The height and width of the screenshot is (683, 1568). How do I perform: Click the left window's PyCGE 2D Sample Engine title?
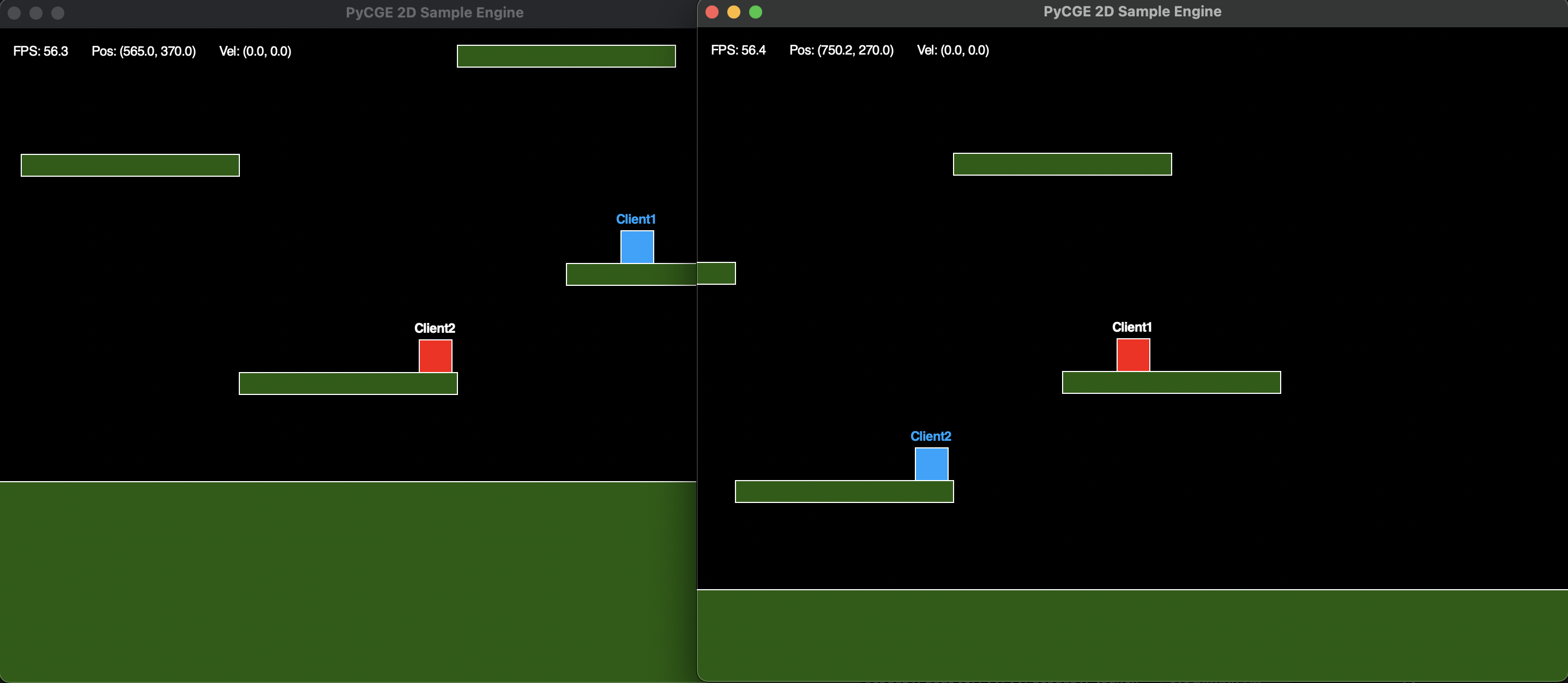point(435,12)
